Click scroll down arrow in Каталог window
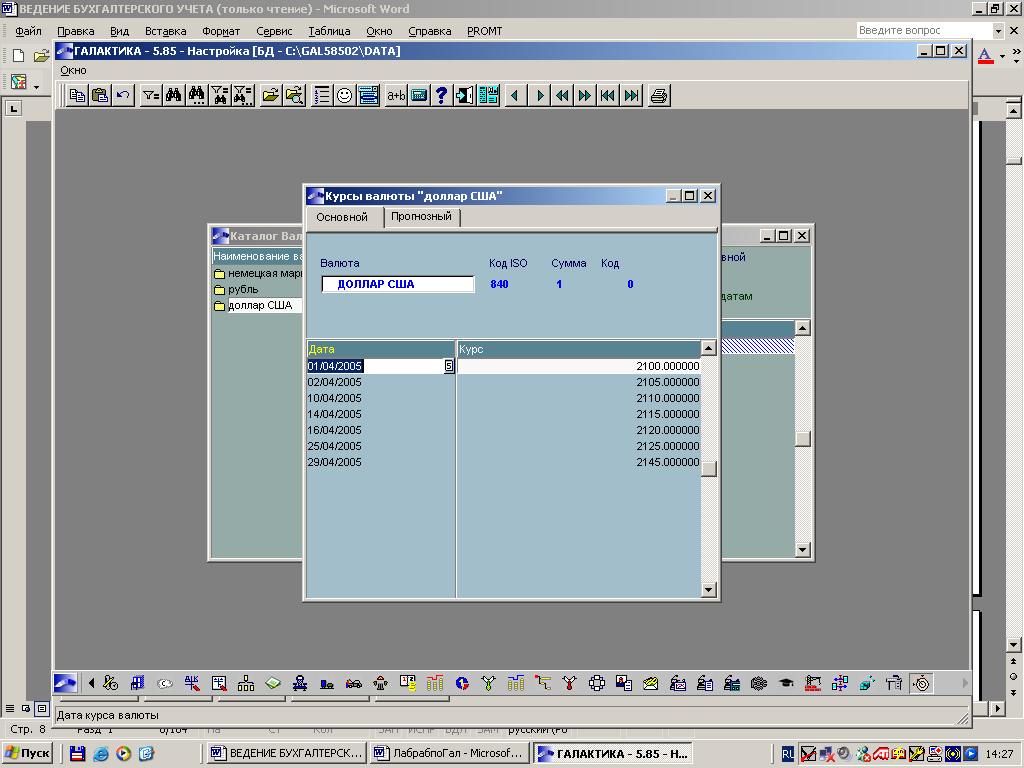 tap(803, 550)
